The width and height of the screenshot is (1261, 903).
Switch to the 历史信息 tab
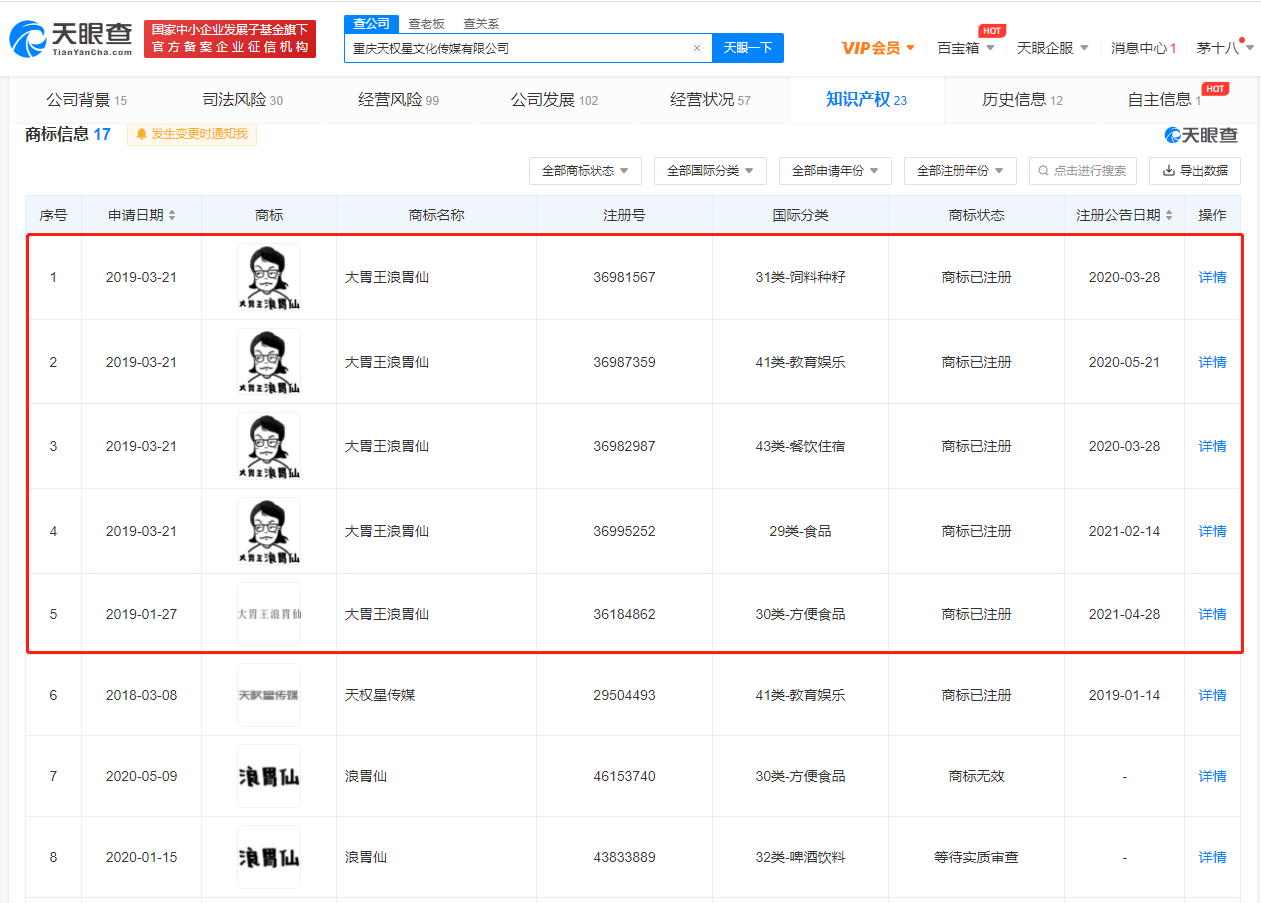coord(1022,100)
